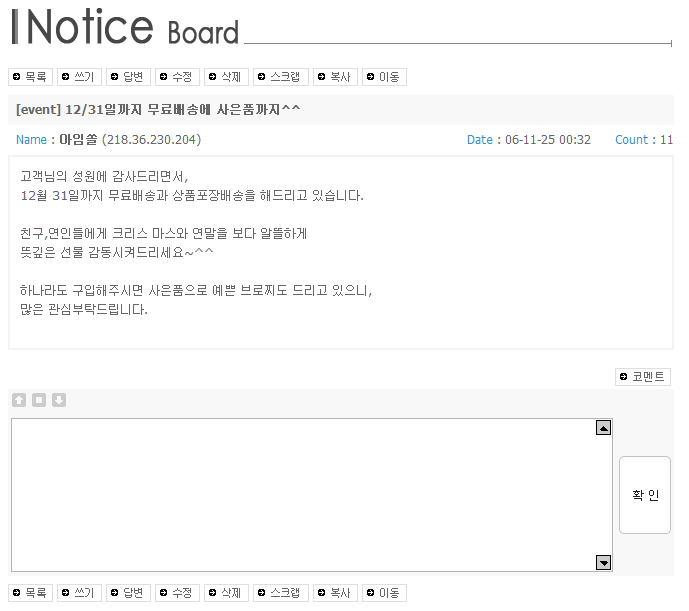The height and width of the screenshot is (611, 689).
Task: Click the Notice Board heading
Action: tap(125, 27)
